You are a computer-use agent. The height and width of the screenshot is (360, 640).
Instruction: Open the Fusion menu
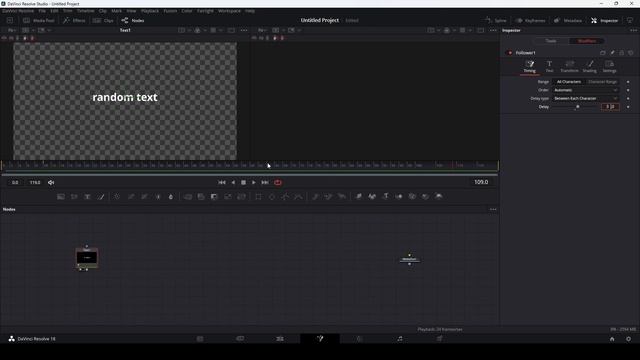(170, 11)
